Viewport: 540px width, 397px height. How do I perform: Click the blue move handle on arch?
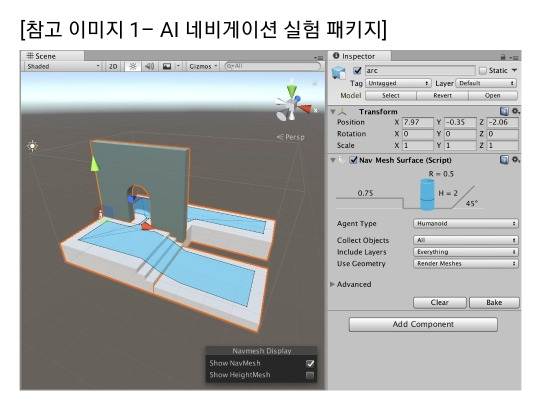tap(131, 199)
